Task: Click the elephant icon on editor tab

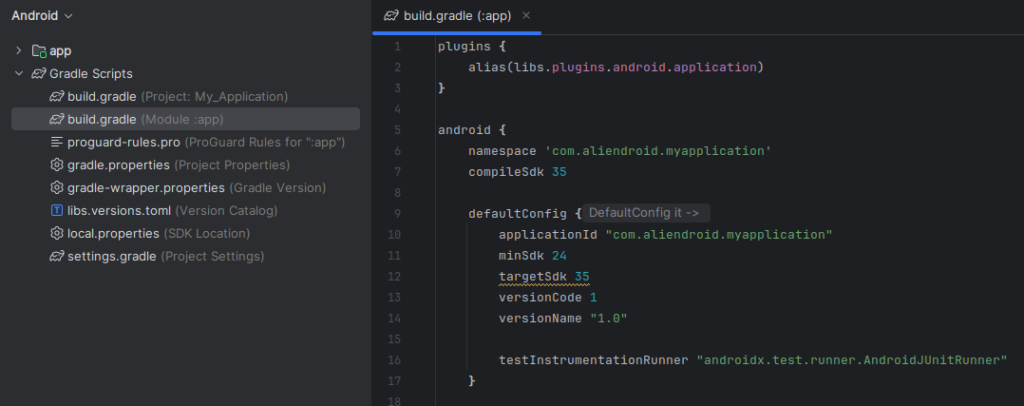Action: [391, 16]
